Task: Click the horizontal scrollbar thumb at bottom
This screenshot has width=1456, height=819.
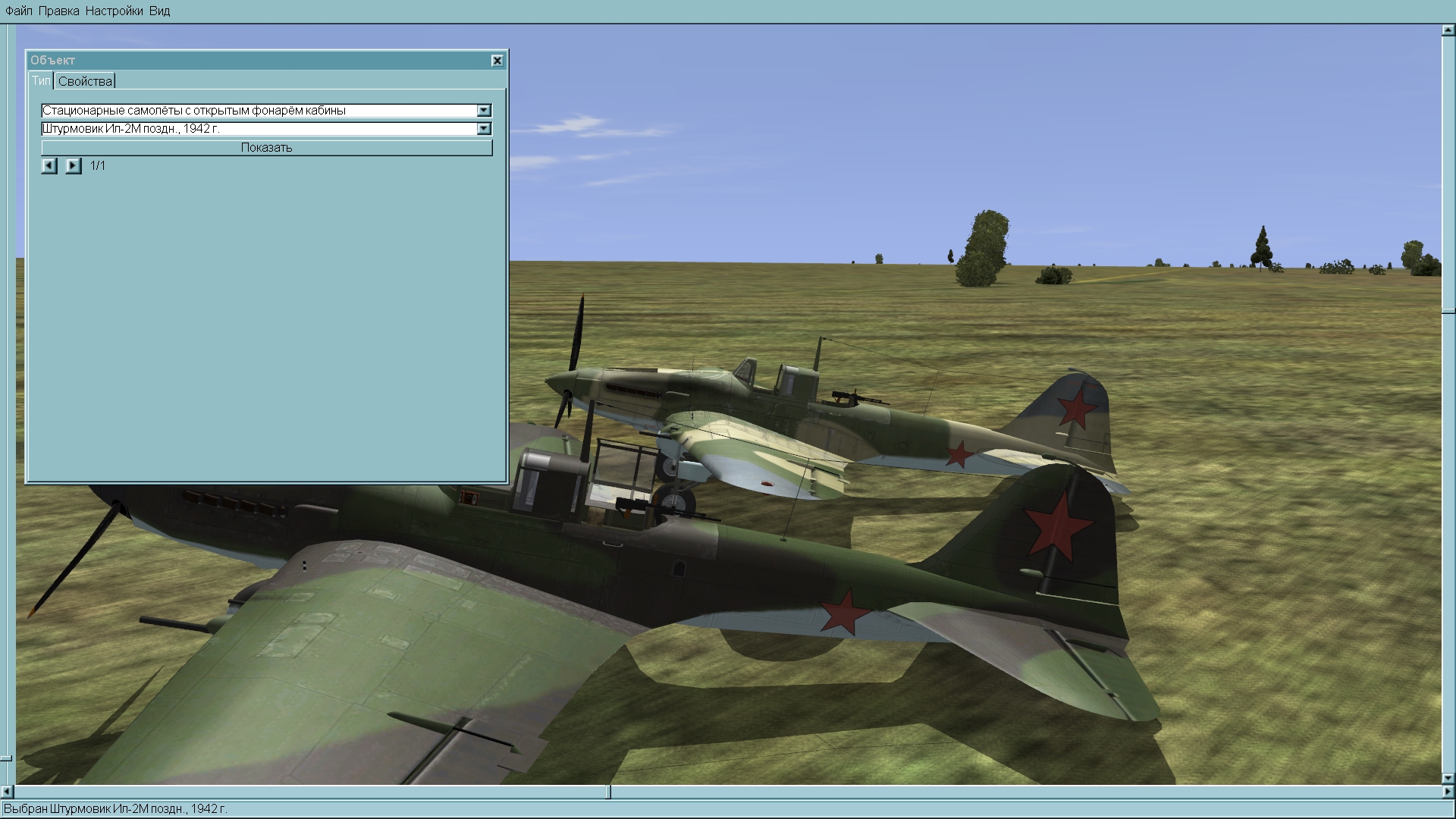Action: (609, 792)
